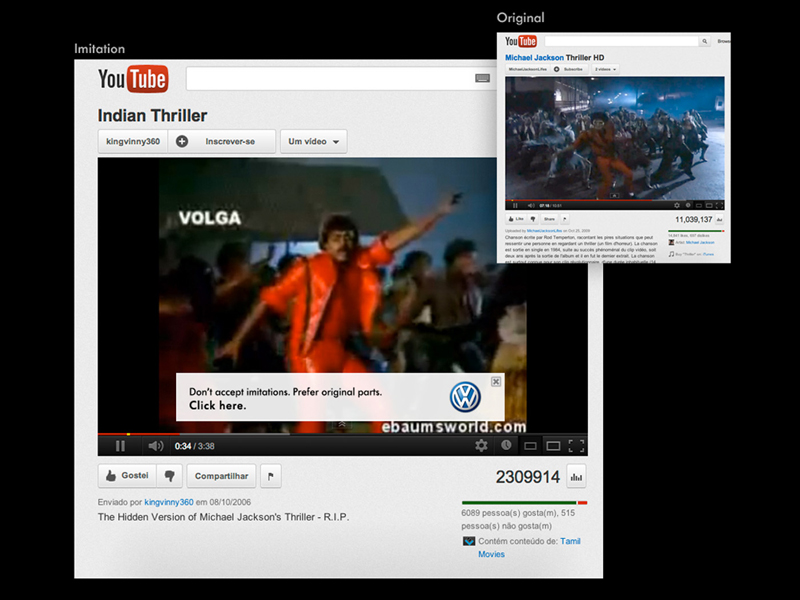
Task: Click the Original window search field
Action: pyautogui.click(x=621, y=41)
